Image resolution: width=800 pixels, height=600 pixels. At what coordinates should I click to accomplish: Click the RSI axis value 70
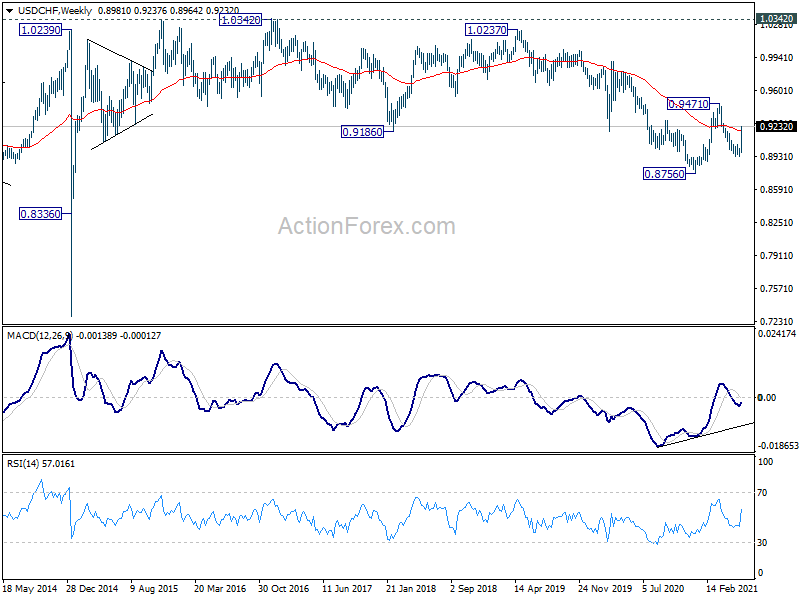point(762,493)
